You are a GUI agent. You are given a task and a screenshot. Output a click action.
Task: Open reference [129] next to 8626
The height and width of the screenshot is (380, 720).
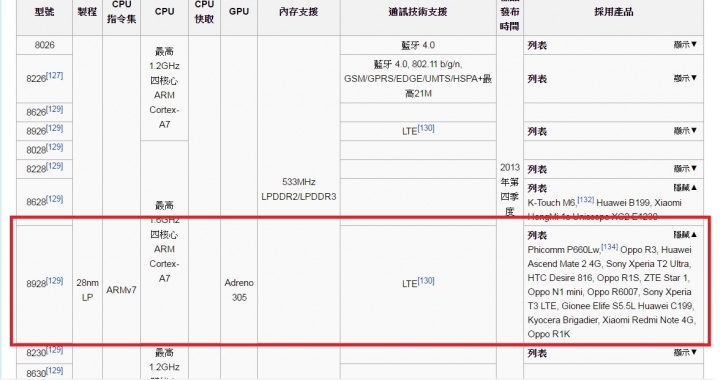[x=55, y=109]
